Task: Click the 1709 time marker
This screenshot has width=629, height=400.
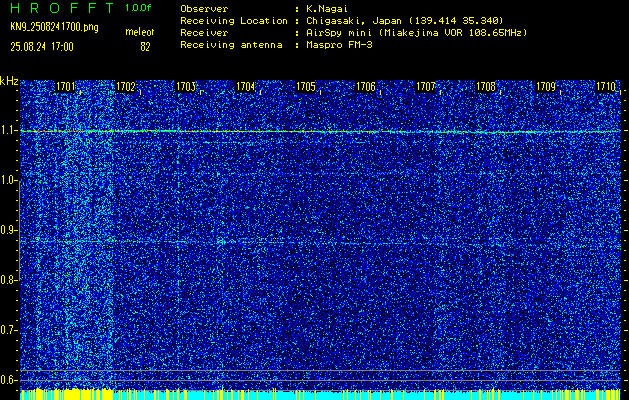Action: point(546,87)
